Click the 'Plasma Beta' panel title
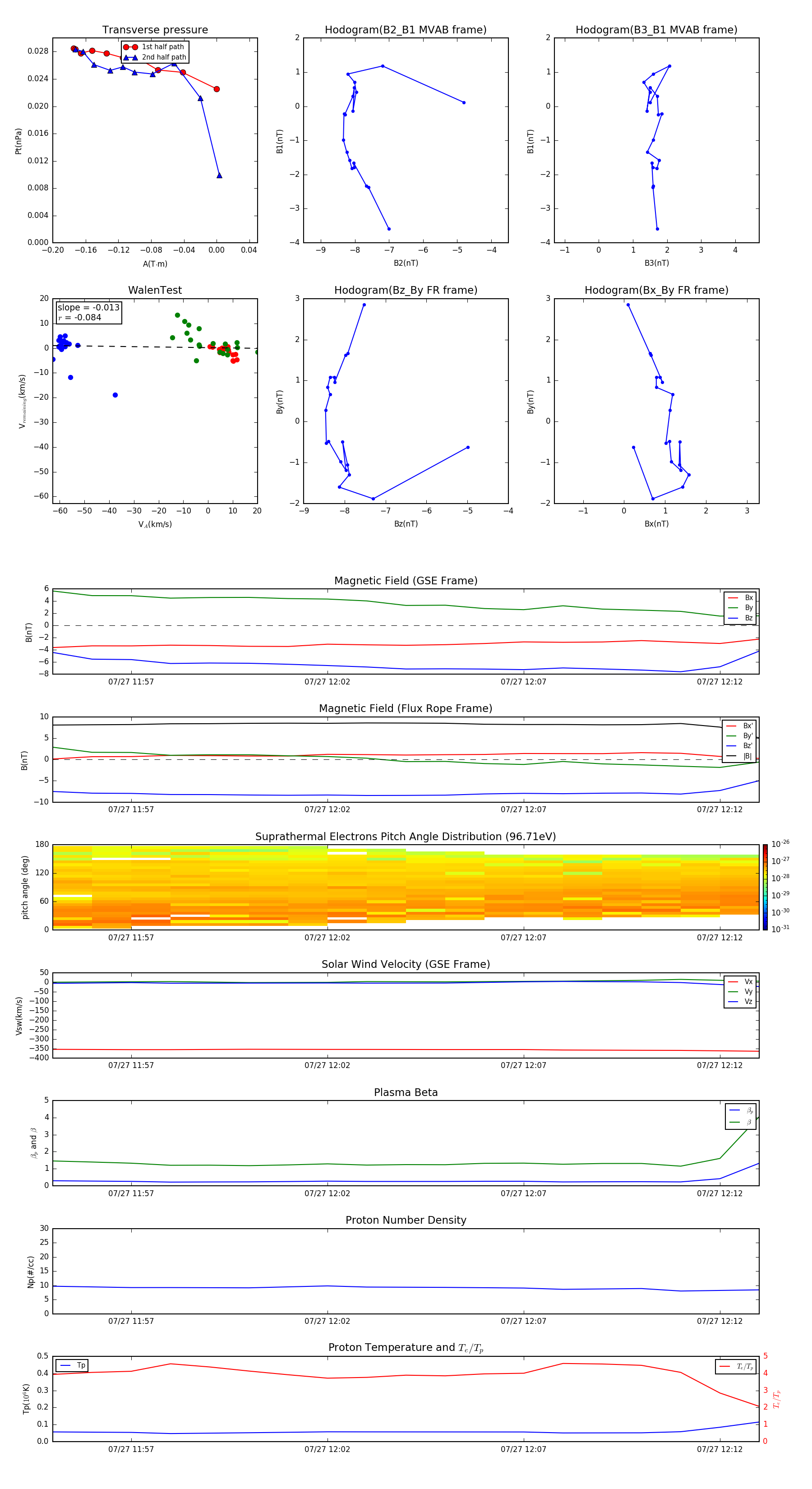This screenshot has width=812, height=1489. click(406, 1092)
